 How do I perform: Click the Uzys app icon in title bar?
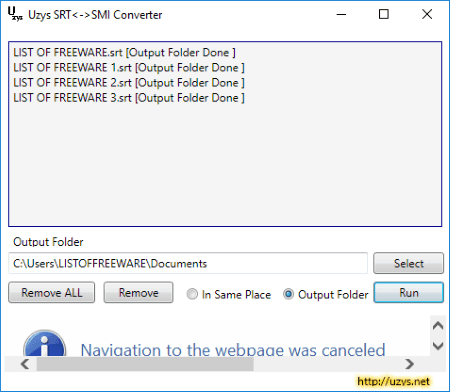[x=15, y=14]
